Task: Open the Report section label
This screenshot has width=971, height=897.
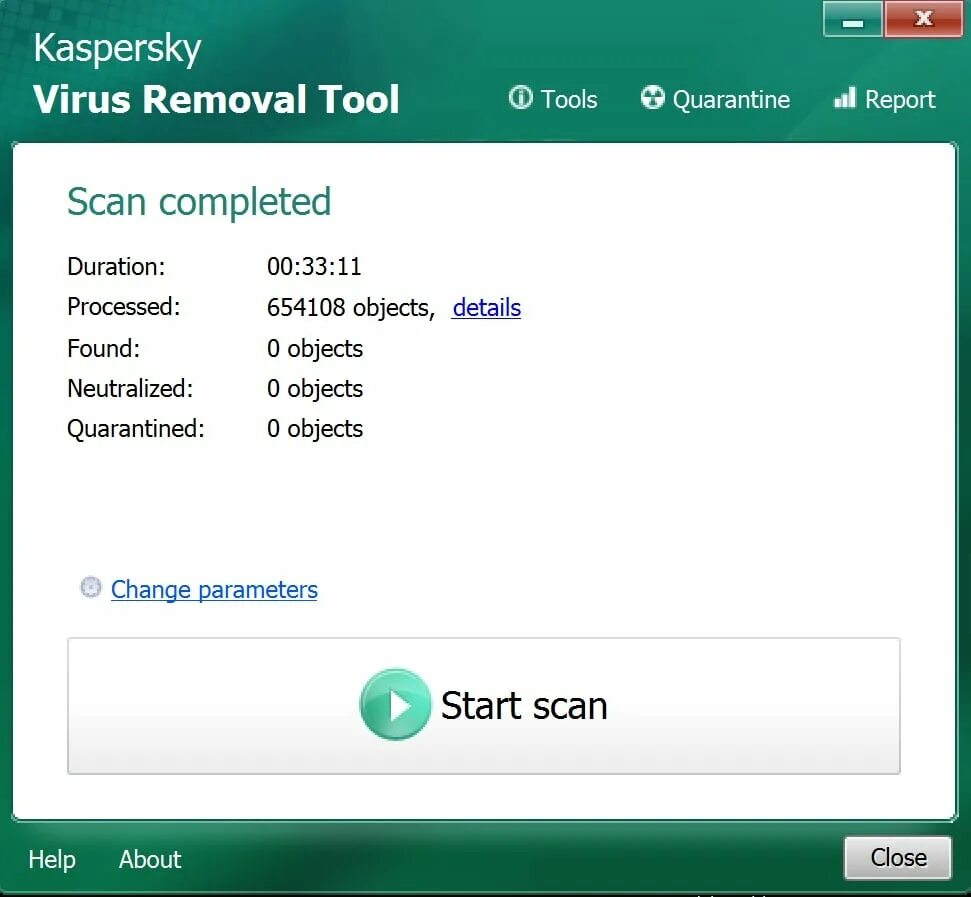Action: point(900,100)
